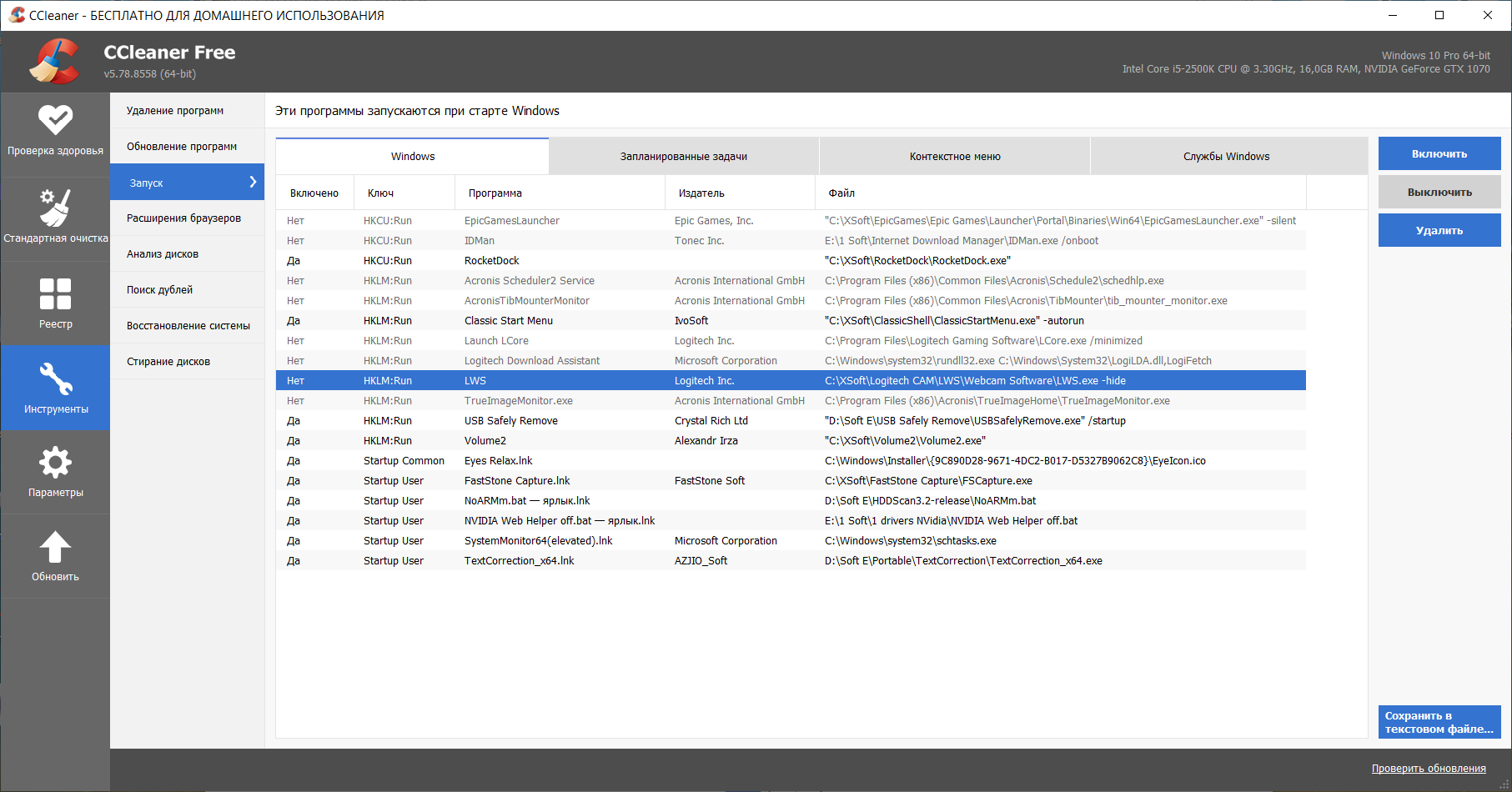The width and height of the screenshot is (1512, 792).
Task: Select Logitech Download Assistant entry
Action: click(791, 361)
